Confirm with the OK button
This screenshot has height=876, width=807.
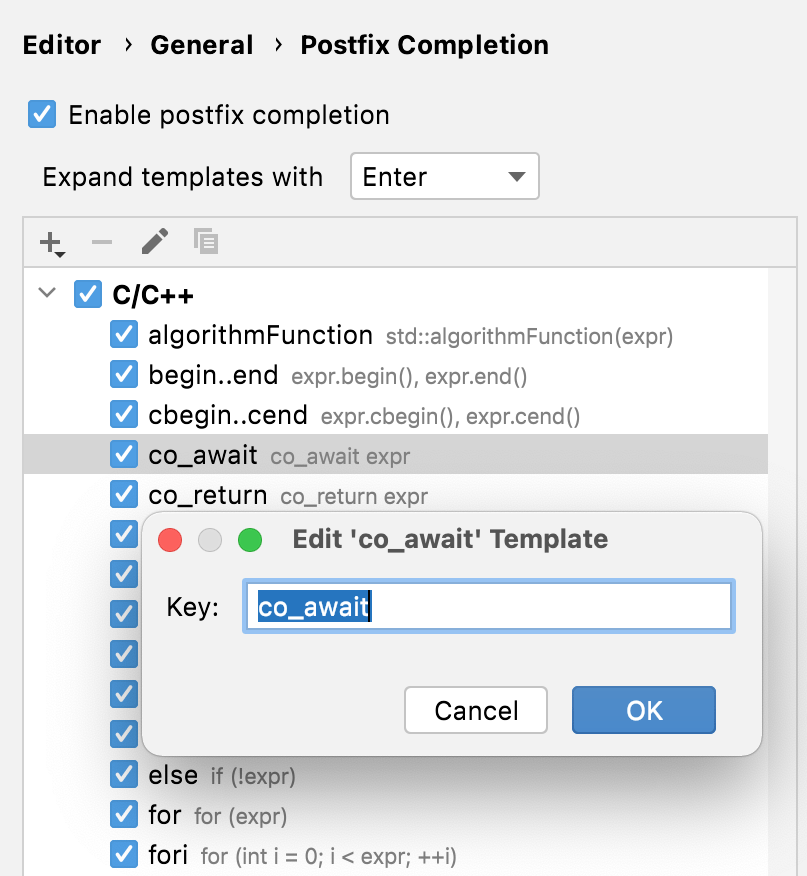(643, 710)
